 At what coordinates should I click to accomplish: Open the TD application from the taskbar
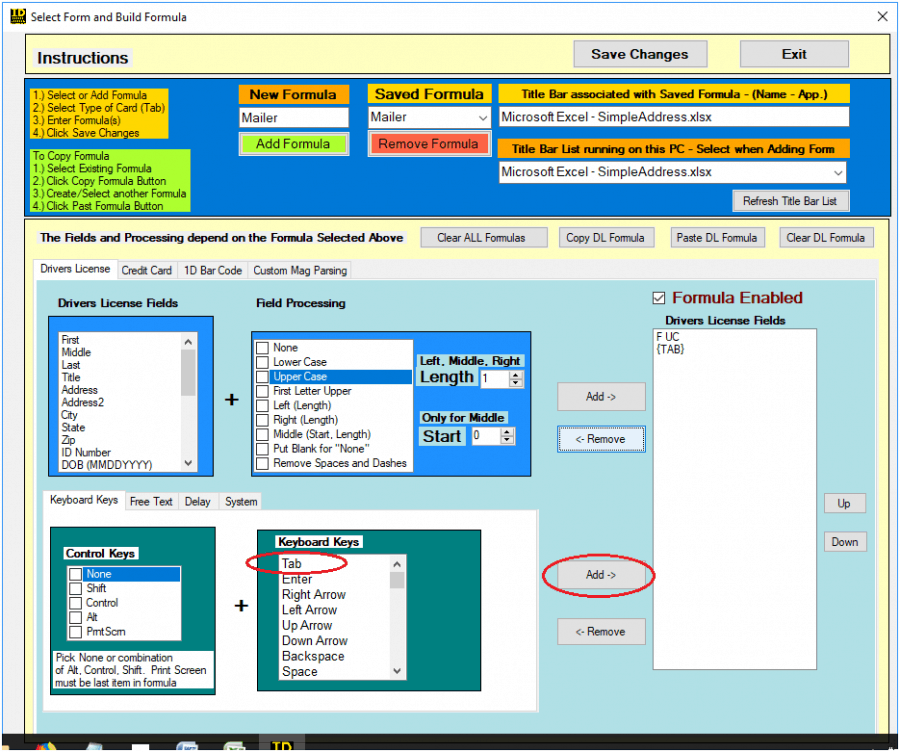pos(282,744)
